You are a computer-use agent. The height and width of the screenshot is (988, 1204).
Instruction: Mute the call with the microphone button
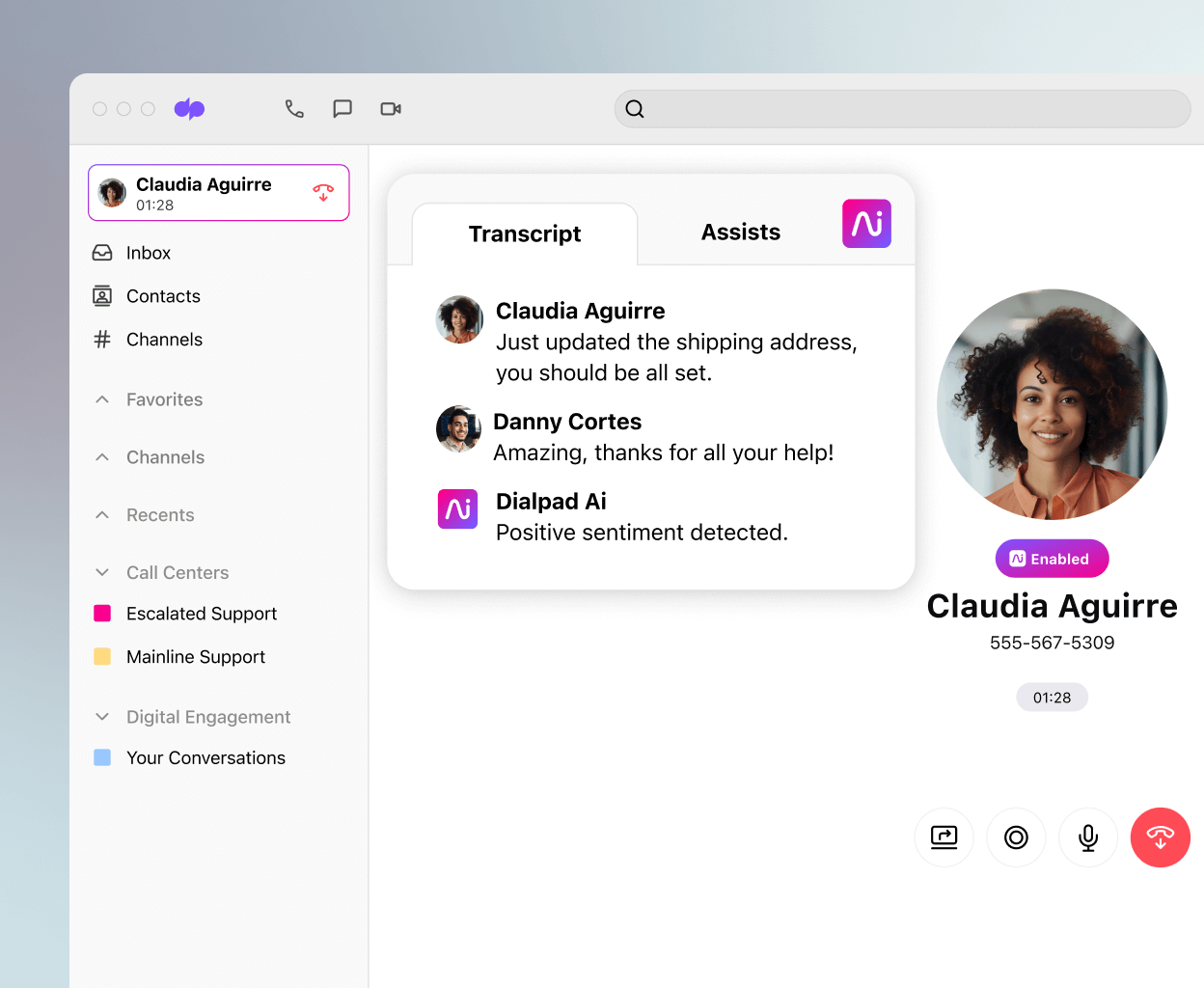[x=1088, y=837]
